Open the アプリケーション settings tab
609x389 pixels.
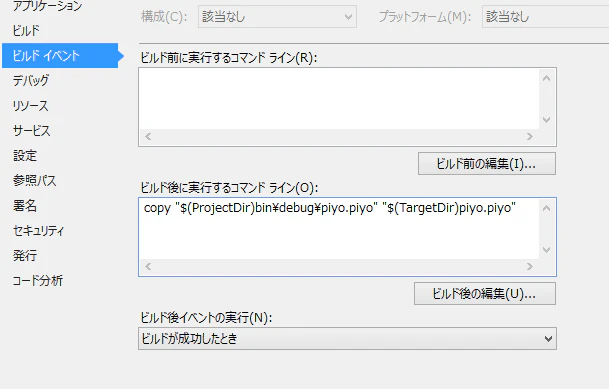[47, 6]
